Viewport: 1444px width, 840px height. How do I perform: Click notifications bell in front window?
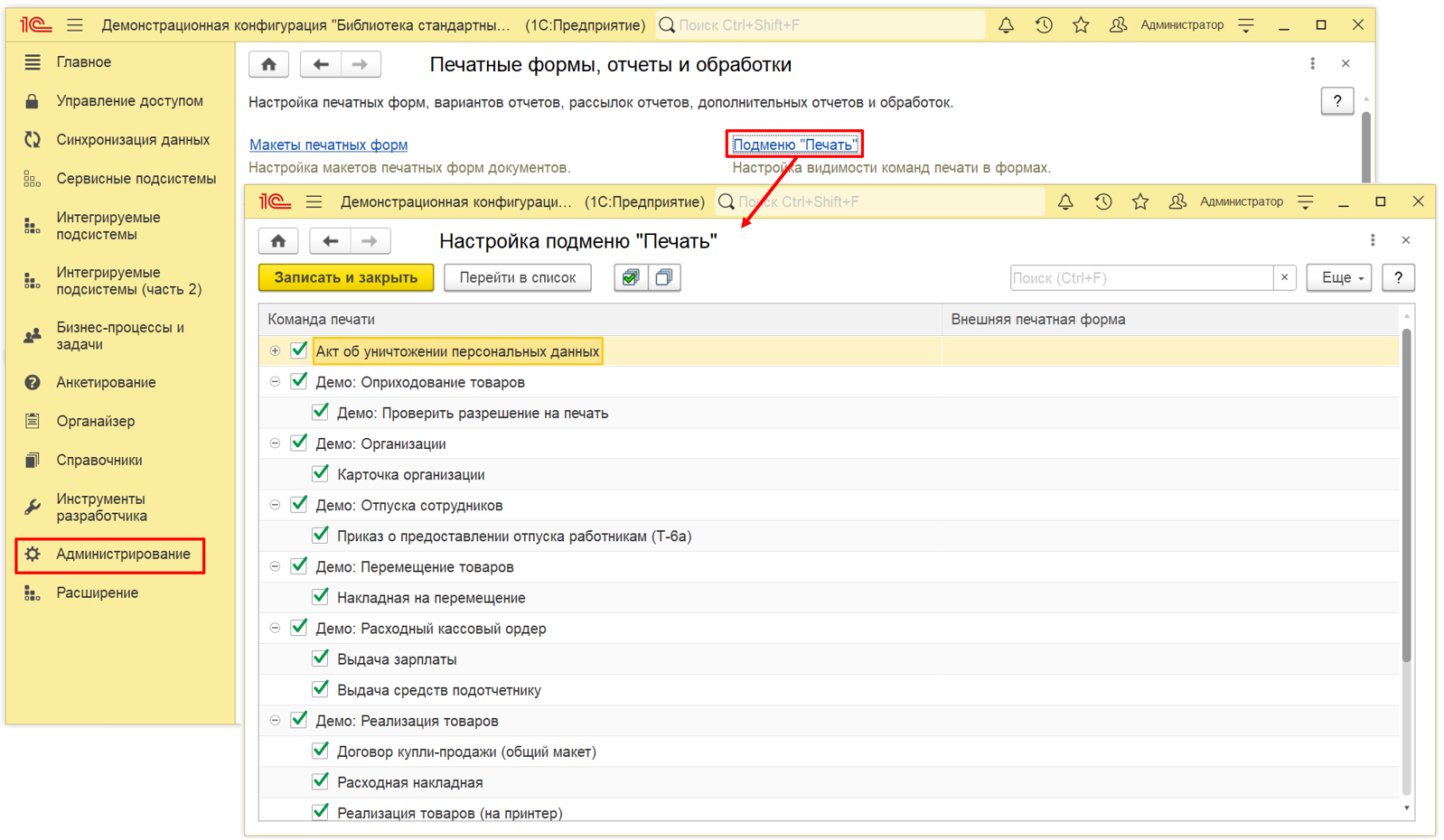1065,201
